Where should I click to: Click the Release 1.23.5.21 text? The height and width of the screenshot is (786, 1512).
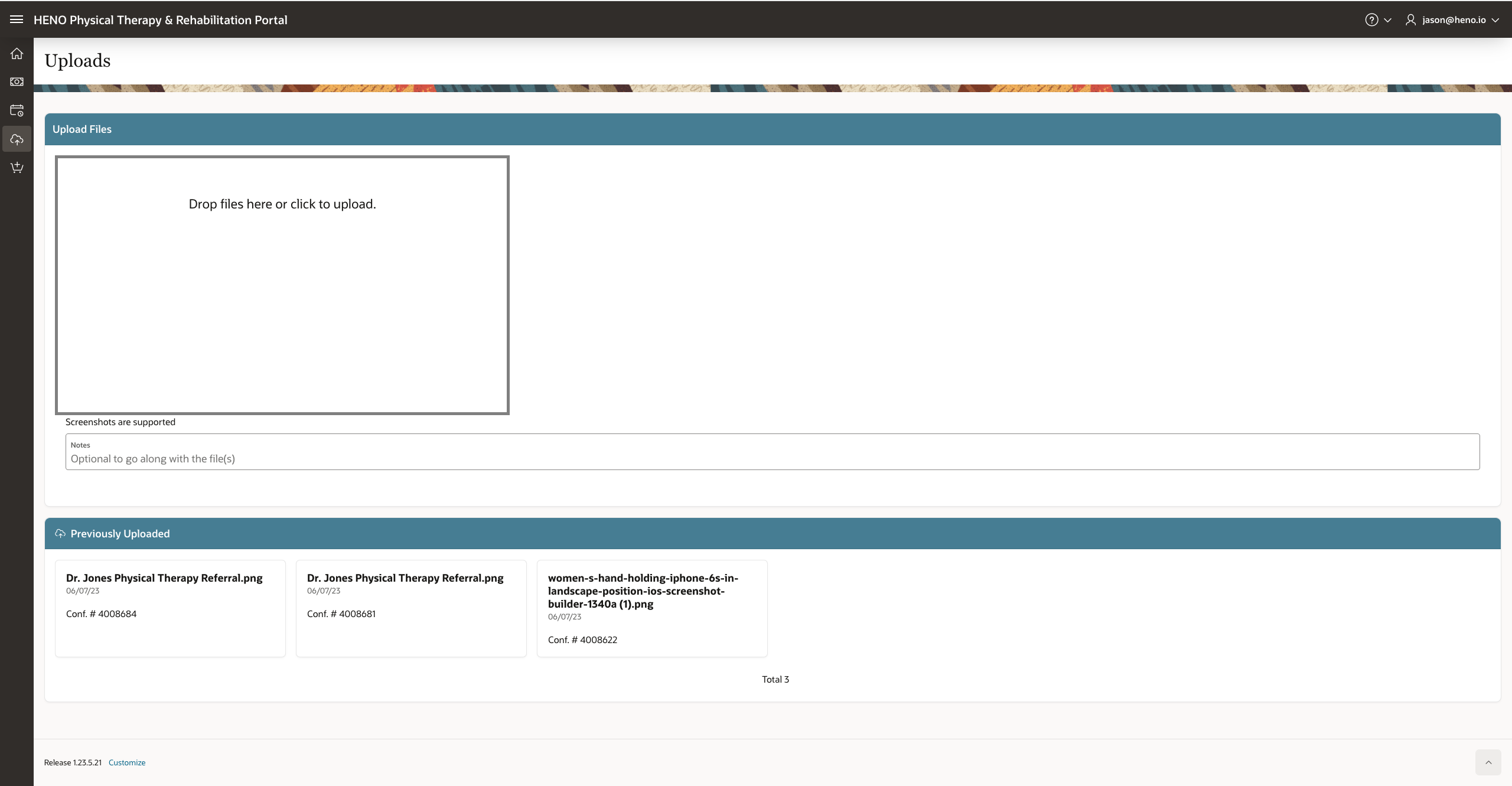click(x=73, y=762)
